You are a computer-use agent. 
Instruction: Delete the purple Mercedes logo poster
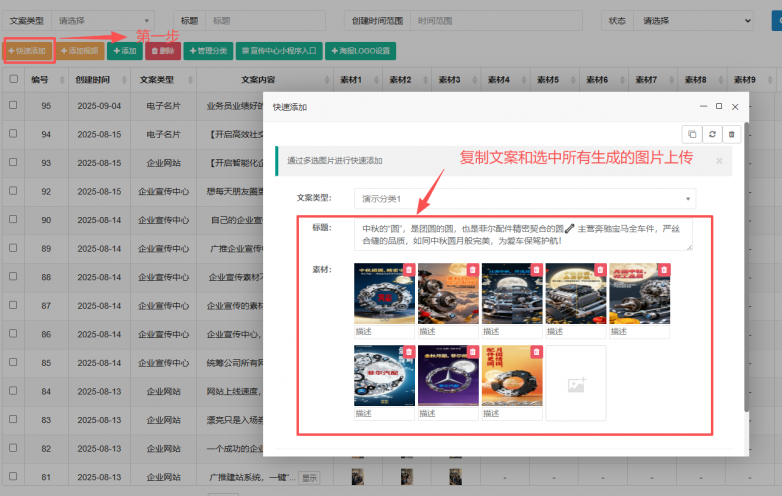coord(472,352)
